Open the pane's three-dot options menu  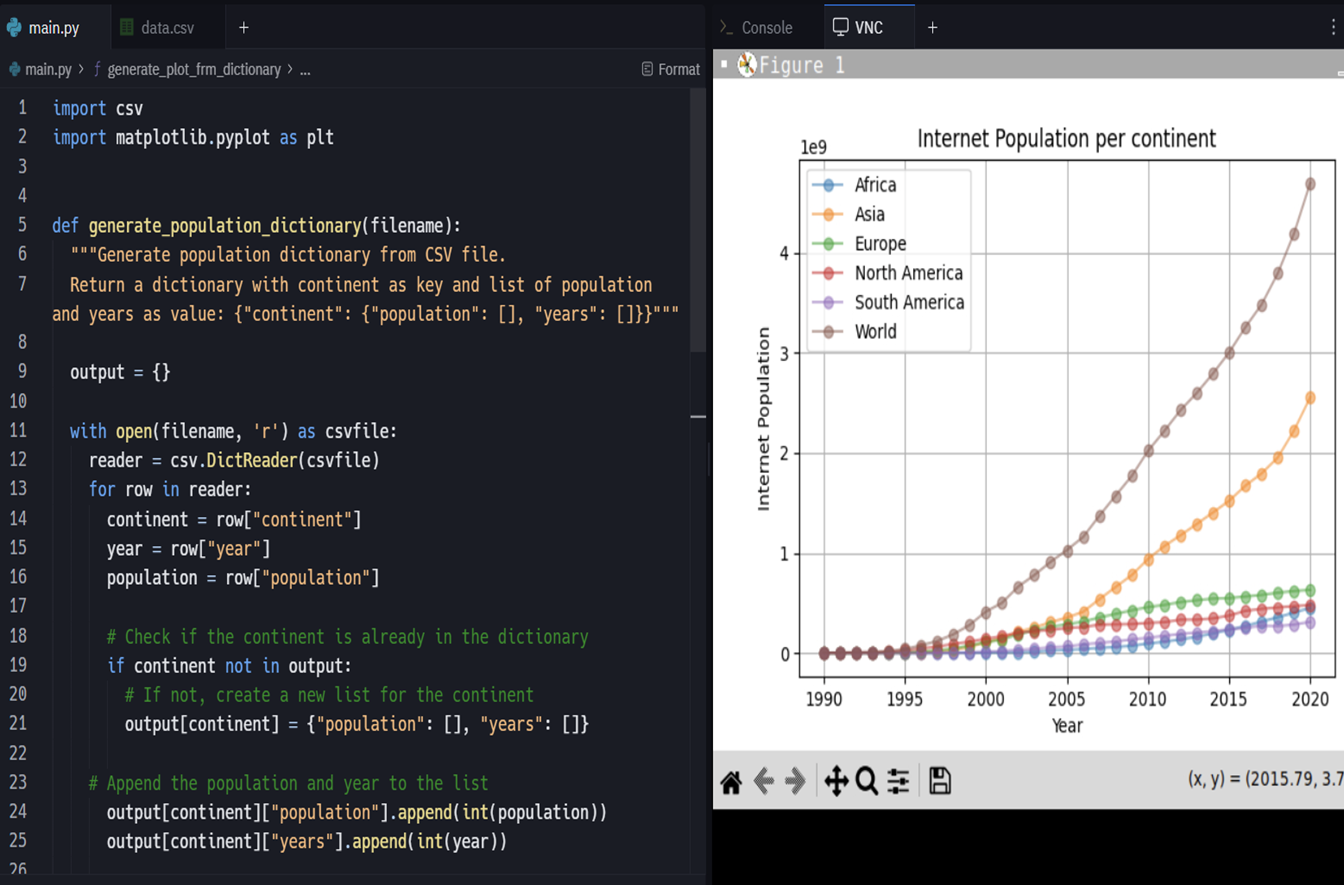(x=1334, y=28)
